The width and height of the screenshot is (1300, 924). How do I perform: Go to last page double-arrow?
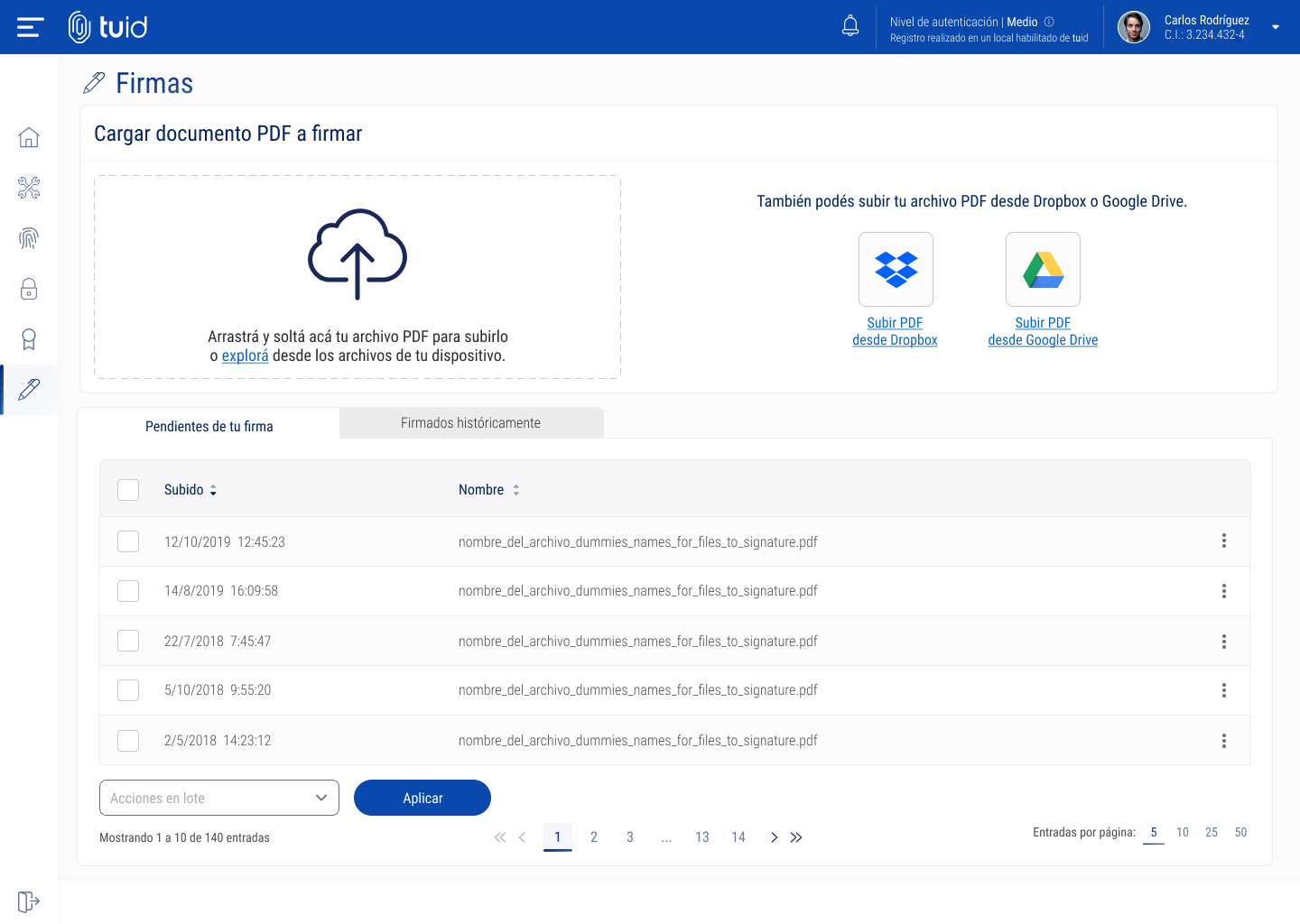796,837
